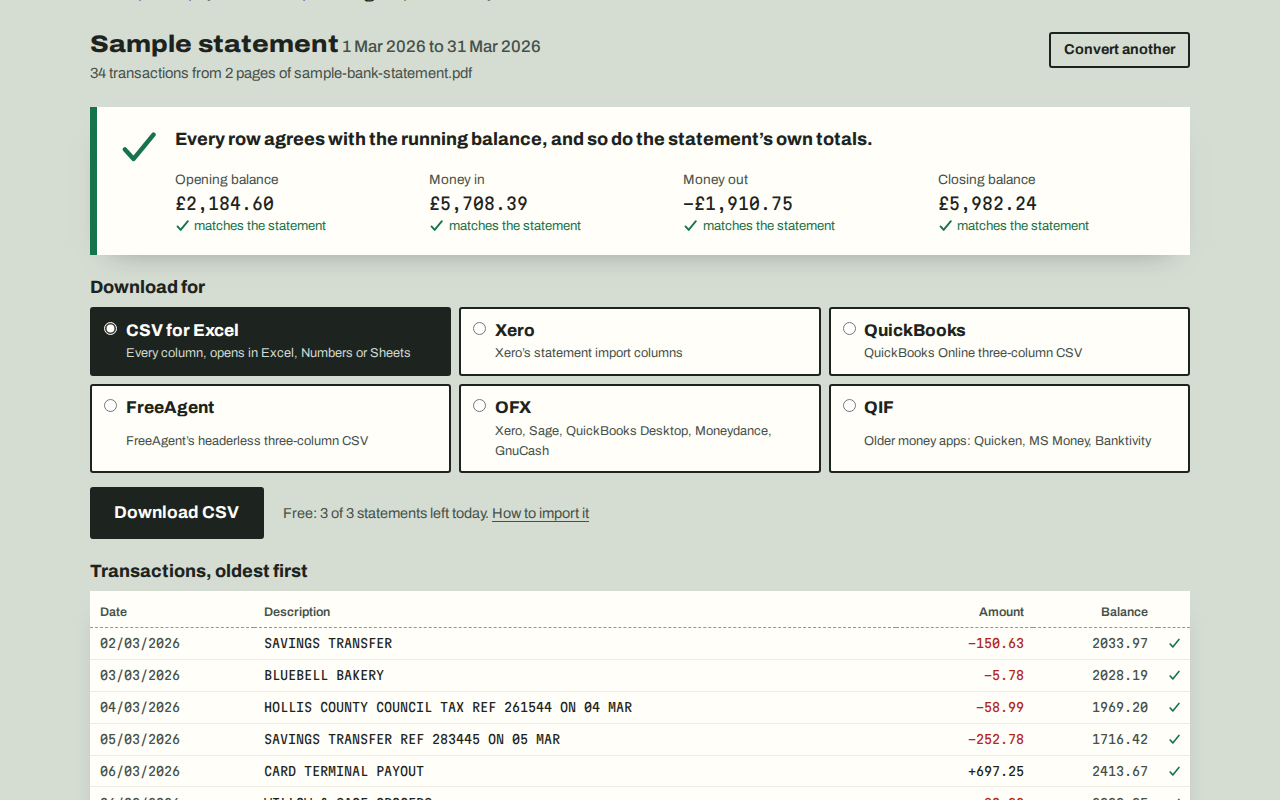This screenshot has height=800, width=1280.
Task: Click the amount −150.63
Action: tap(996, 644)
